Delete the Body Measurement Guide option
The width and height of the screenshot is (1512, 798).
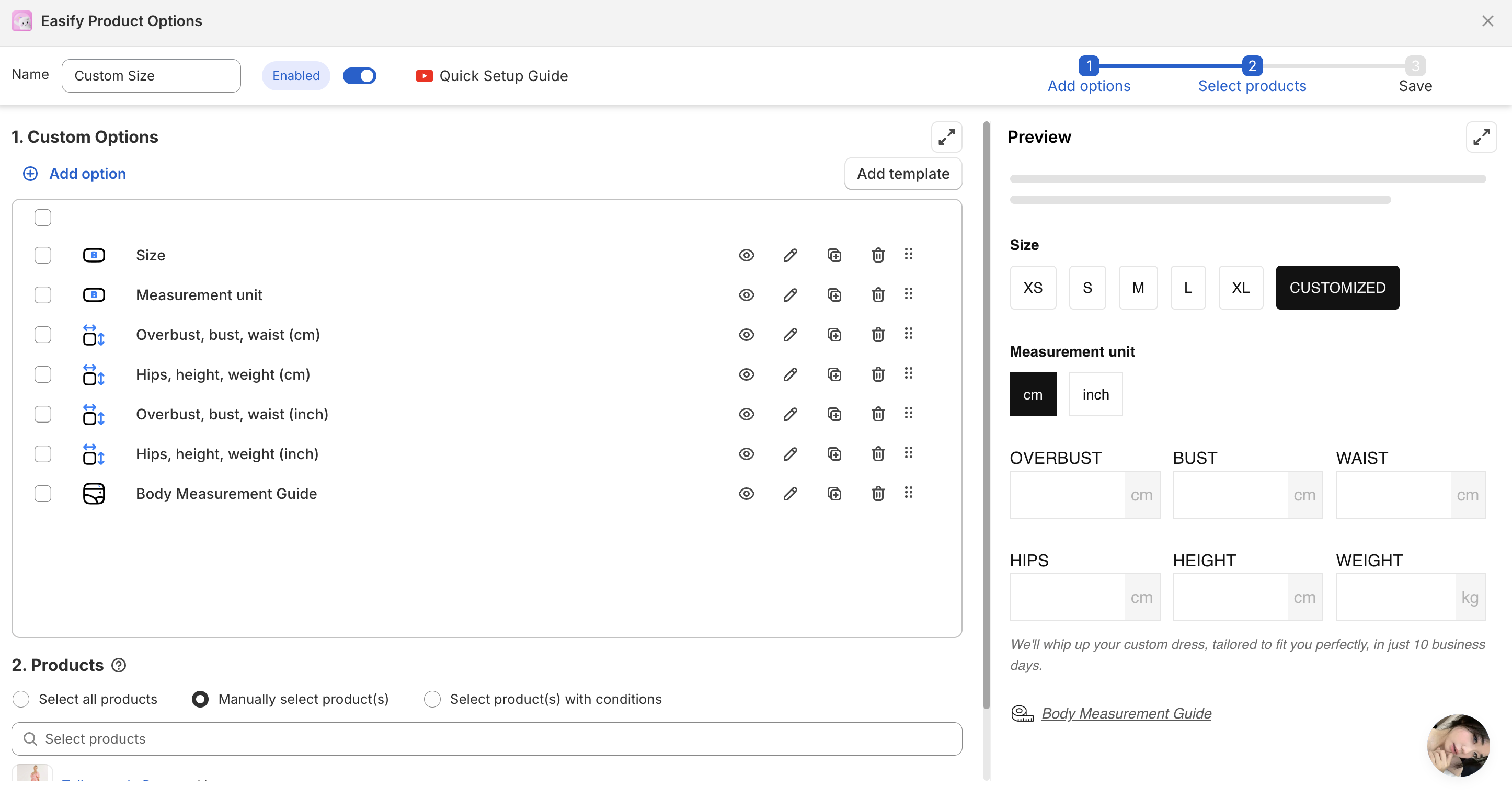click(x=877, y=494)
